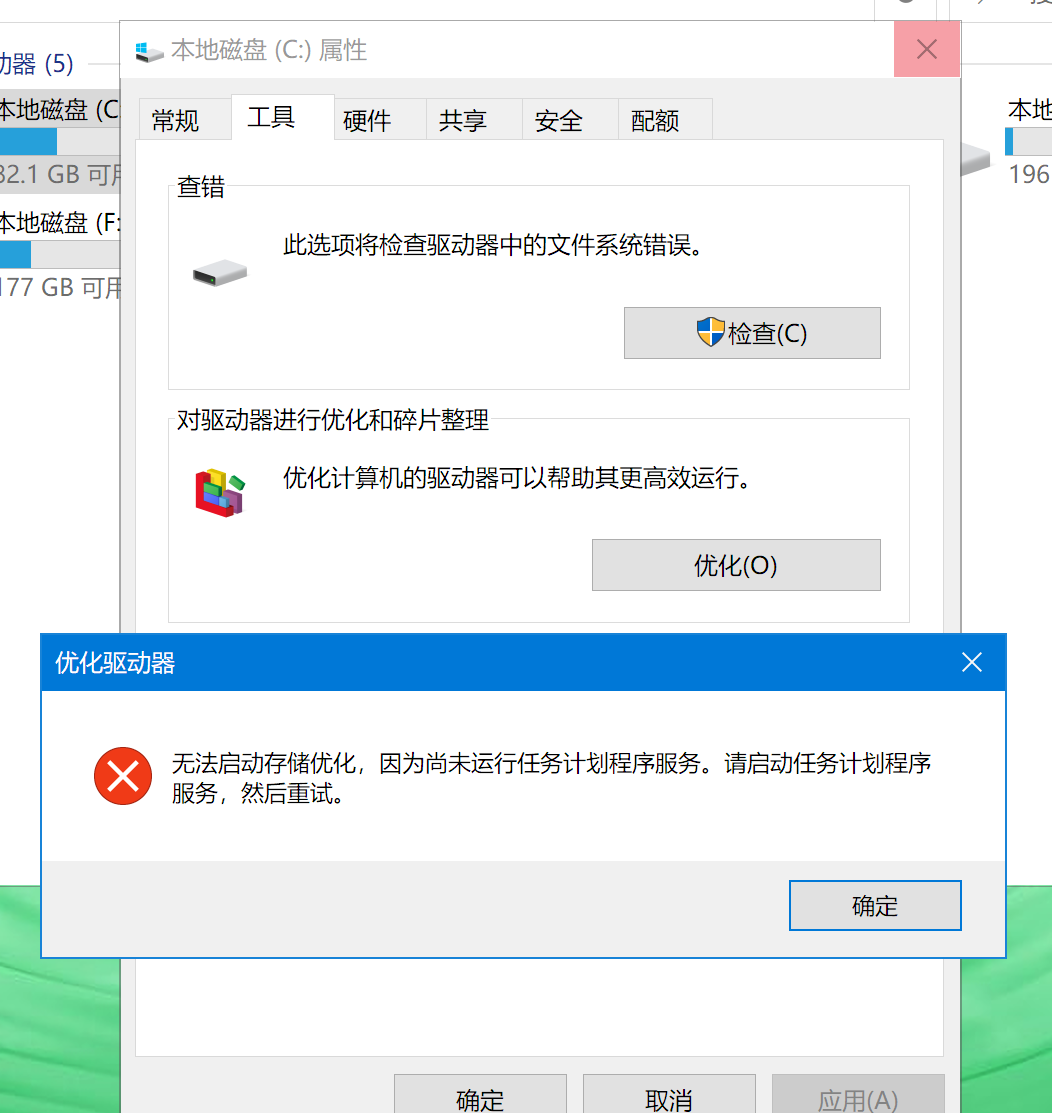This screenshot has width=1052, height=1113.
Task: Click 确定 at the bottom of properties window
Action: point(481,1095)
